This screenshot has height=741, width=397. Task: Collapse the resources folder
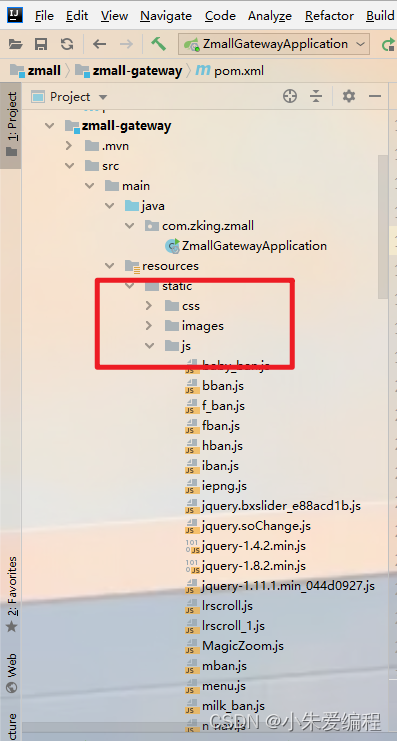point(110,266)
